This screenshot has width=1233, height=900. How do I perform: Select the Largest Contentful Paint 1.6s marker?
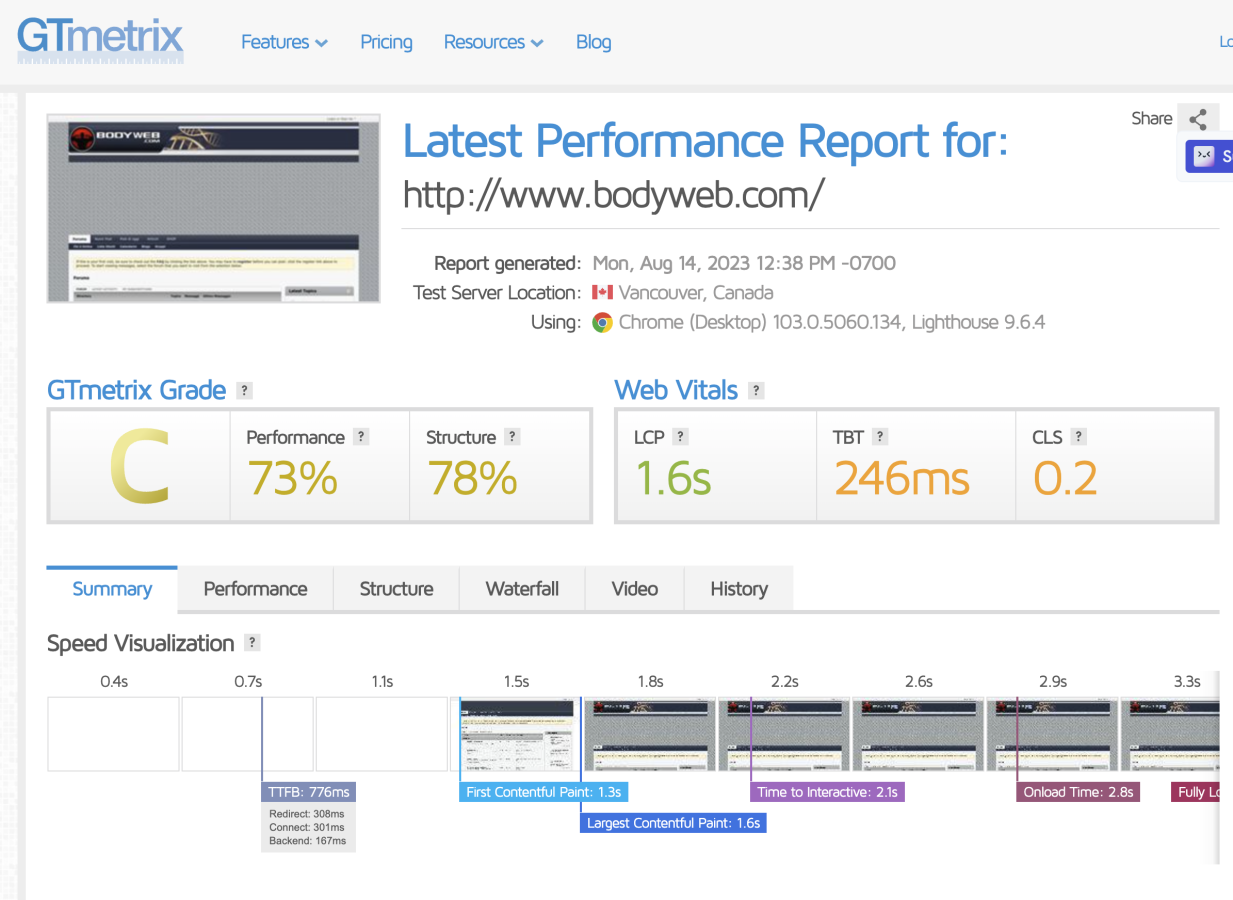coord(673,823)
